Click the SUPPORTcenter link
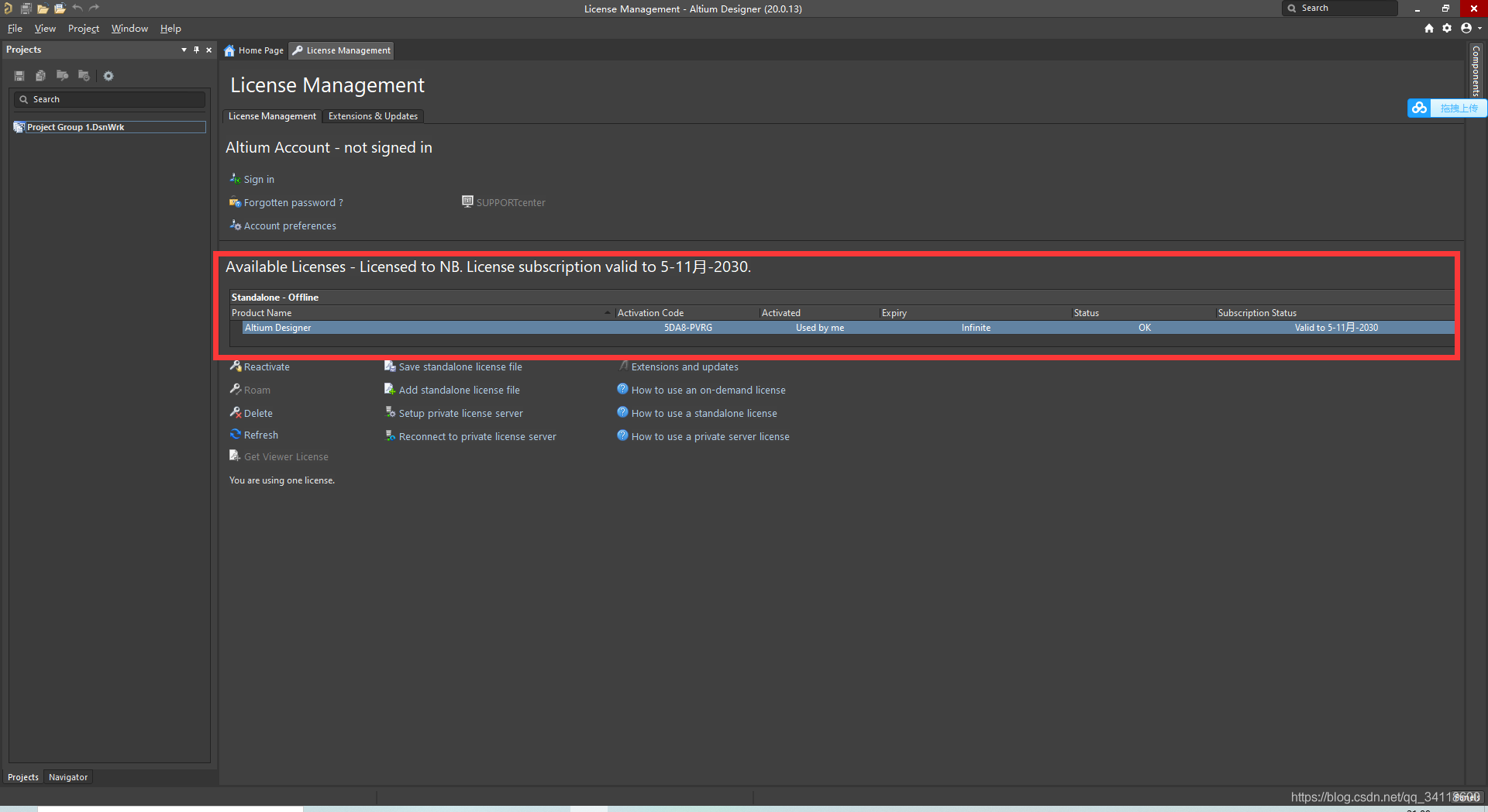The image size is (1488, 812). click(x=511, y=203)
